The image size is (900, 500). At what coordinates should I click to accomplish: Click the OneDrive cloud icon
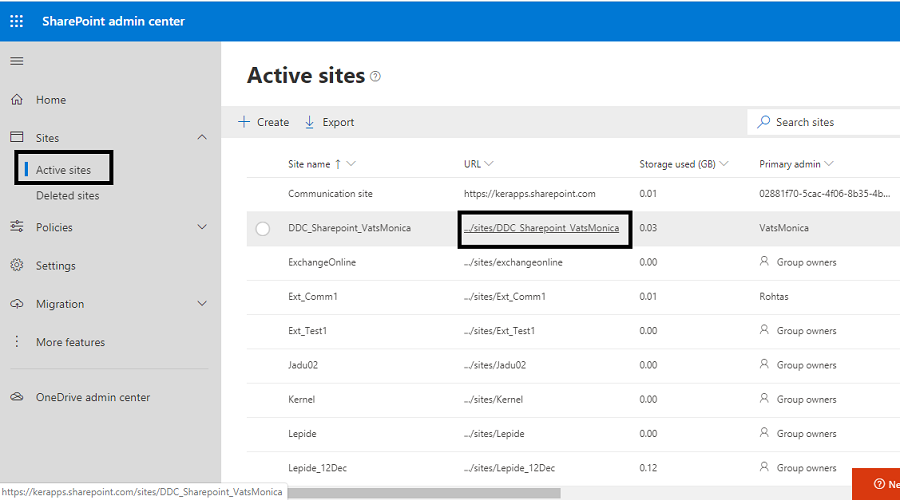(17, 397)
